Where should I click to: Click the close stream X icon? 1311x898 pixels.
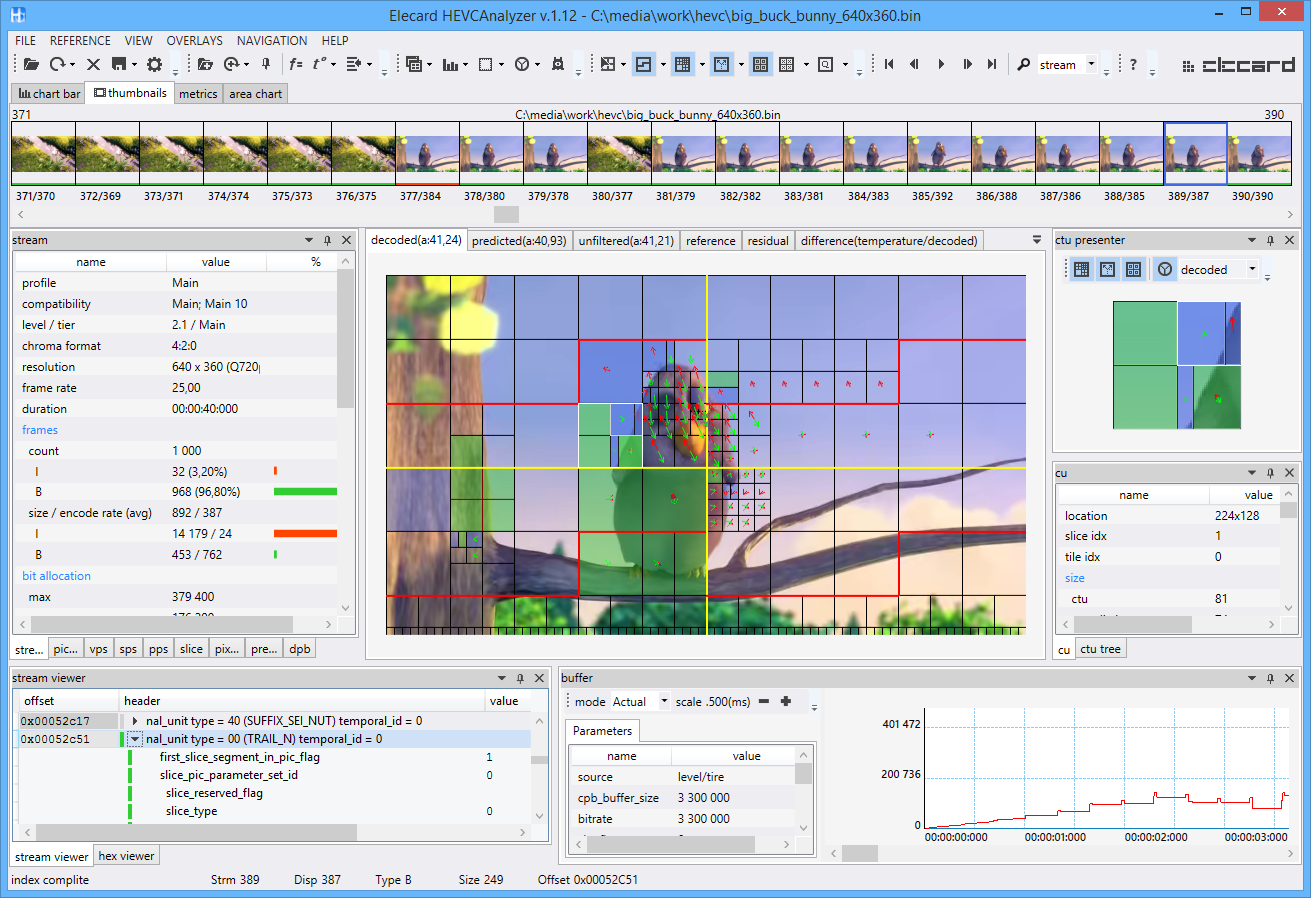coord(93,64)
